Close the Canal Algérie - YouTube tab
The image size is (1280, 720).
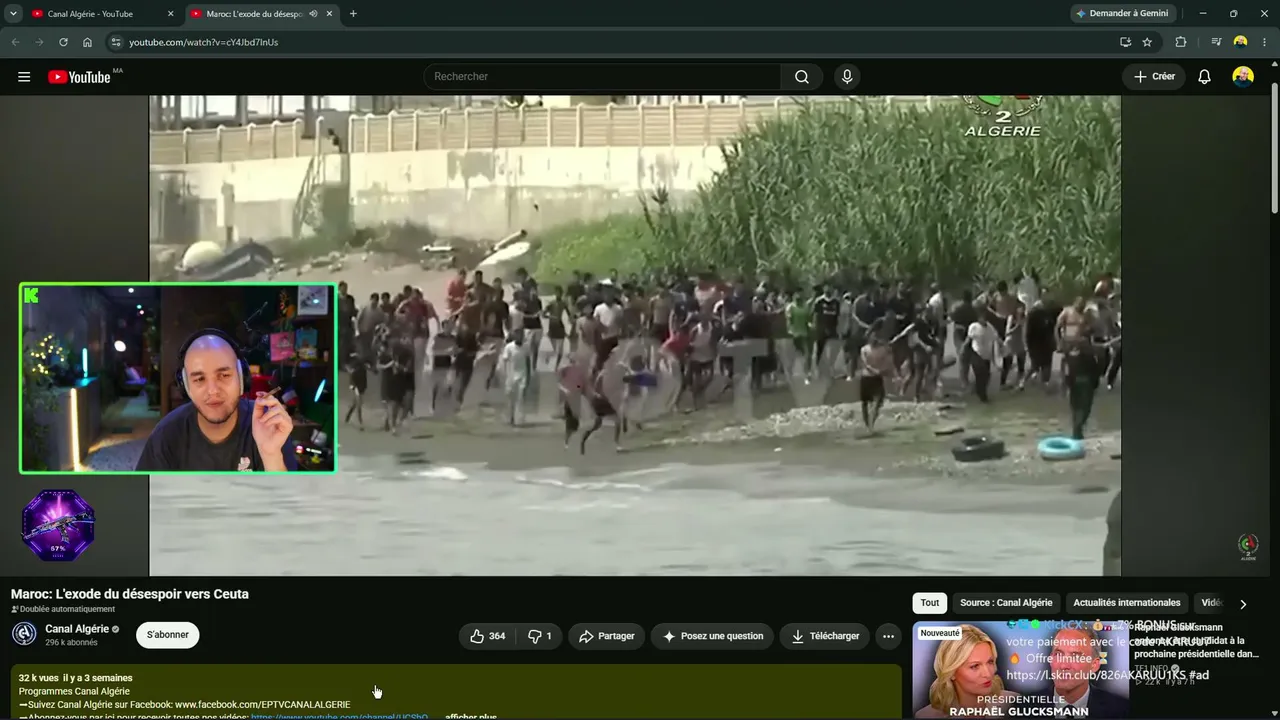tap(170, 14)
